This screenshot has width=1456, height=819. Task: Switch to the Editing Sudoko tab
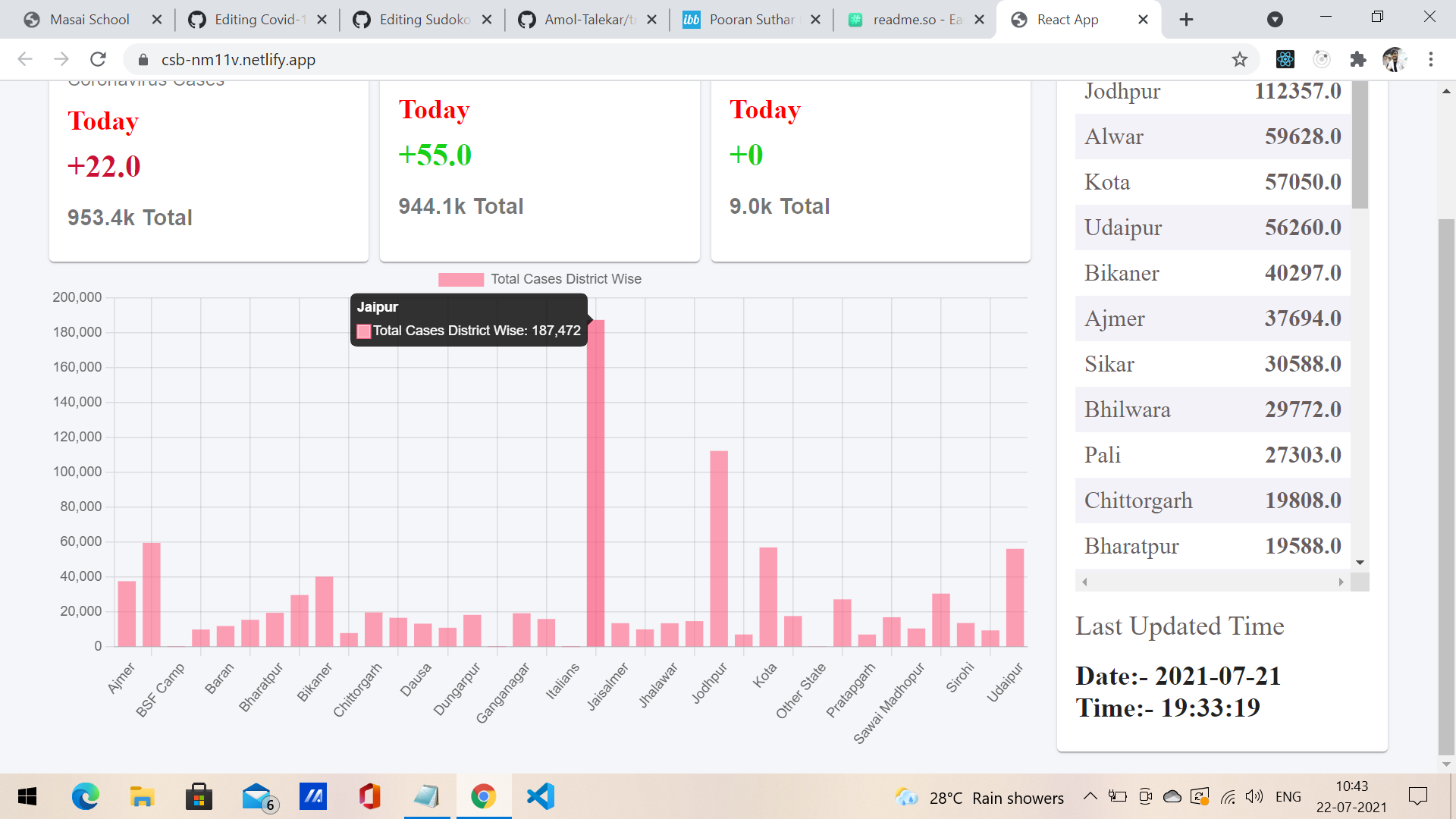point(423,20)
